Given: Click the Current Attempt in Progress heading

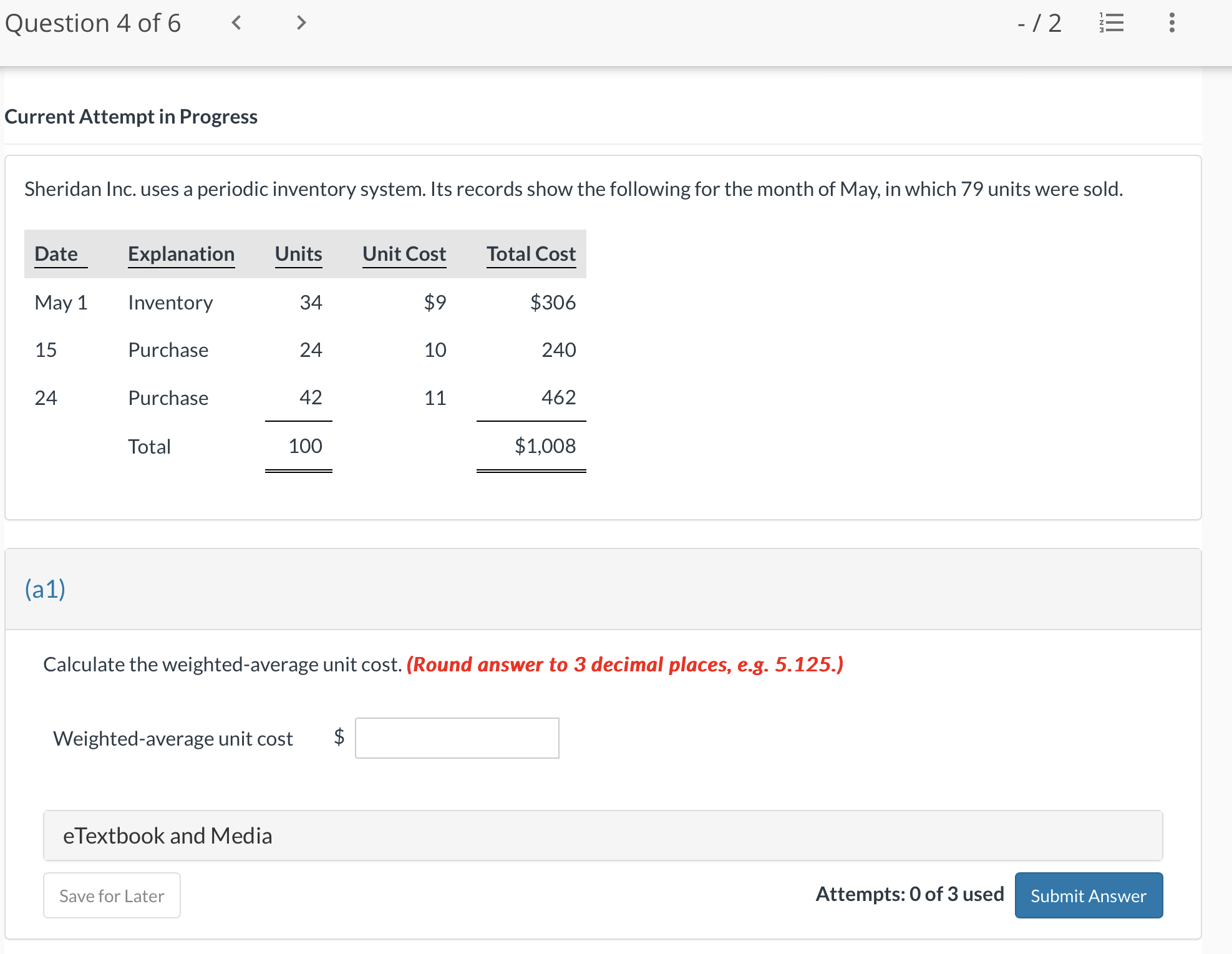Looking at the screenshot, I should tap(131, 116).
